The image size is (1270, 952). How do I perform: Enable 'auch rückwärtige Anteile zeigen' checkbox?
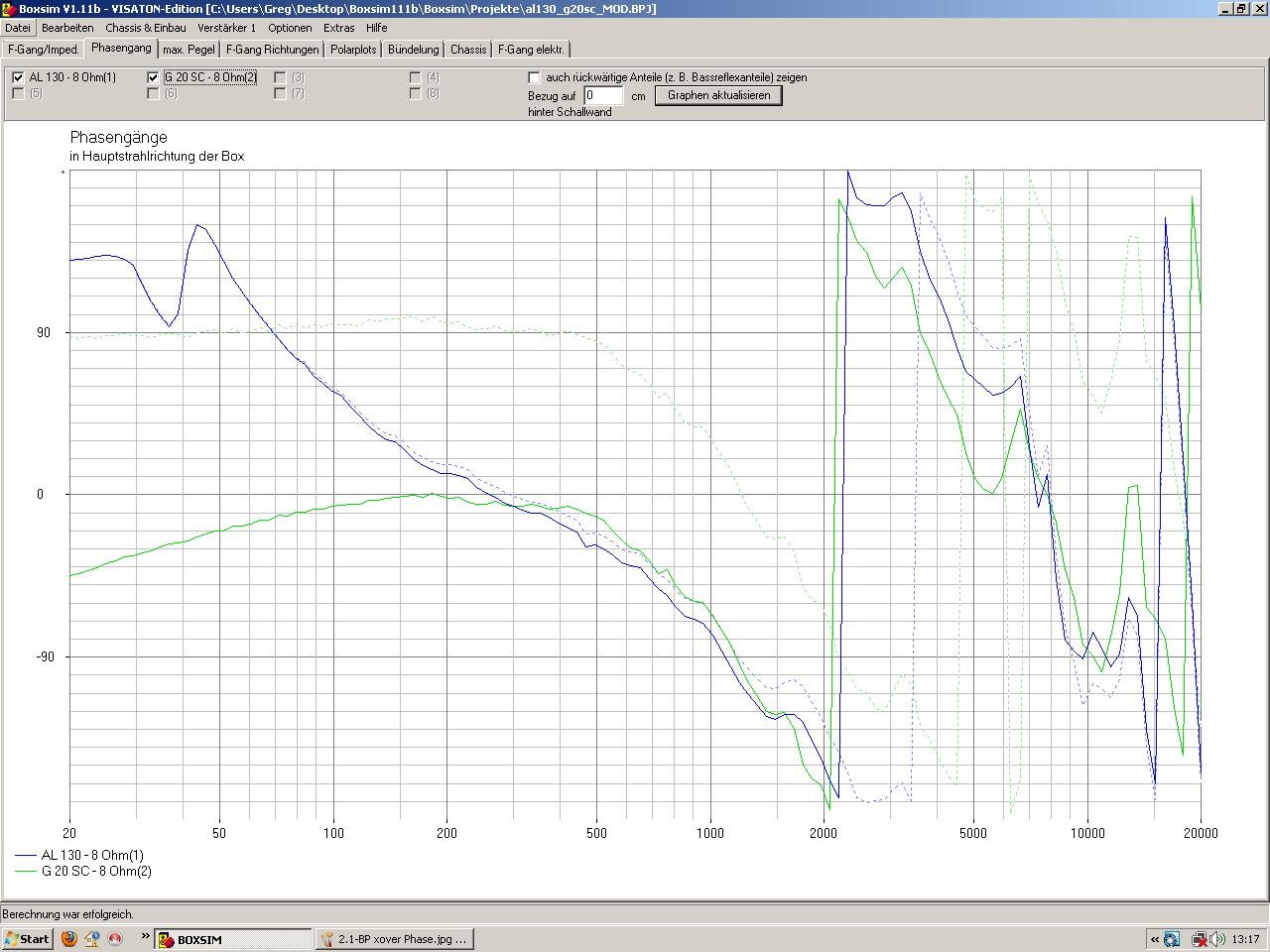535,77
